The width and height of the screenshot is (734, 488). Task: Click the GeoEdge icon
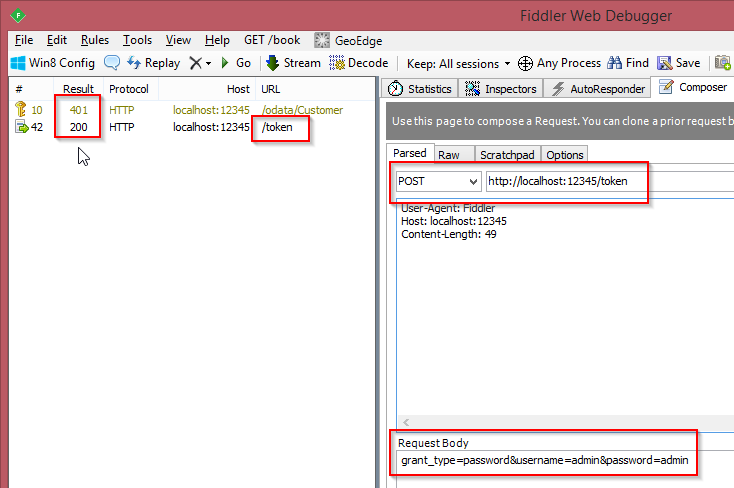click(322, 41)
